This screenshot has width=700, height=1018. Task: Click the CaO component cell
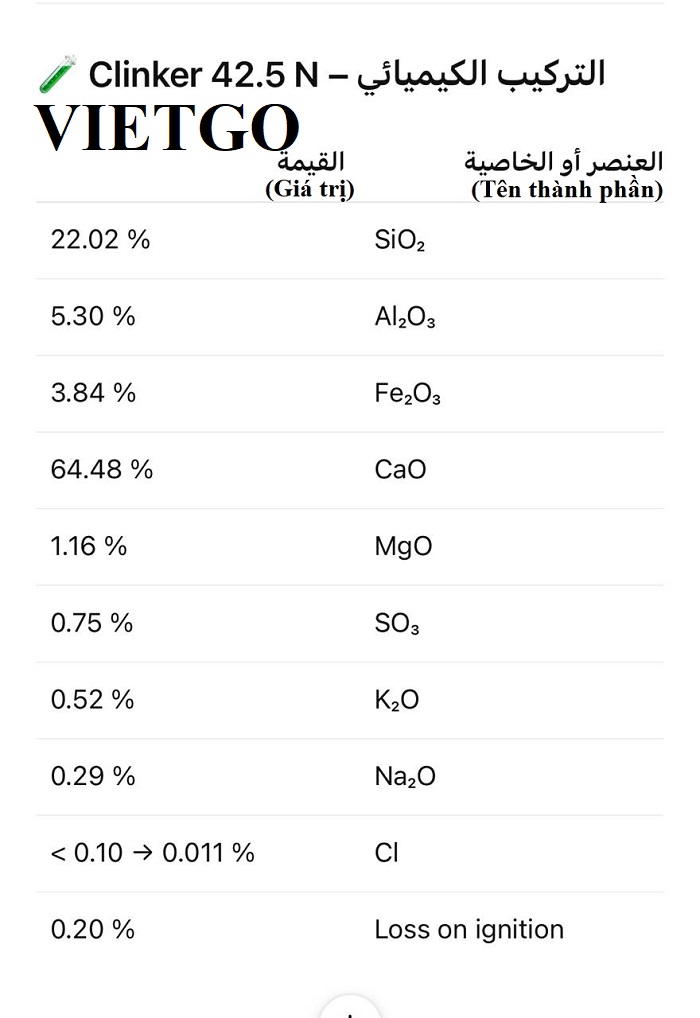(x=400, y=470)
